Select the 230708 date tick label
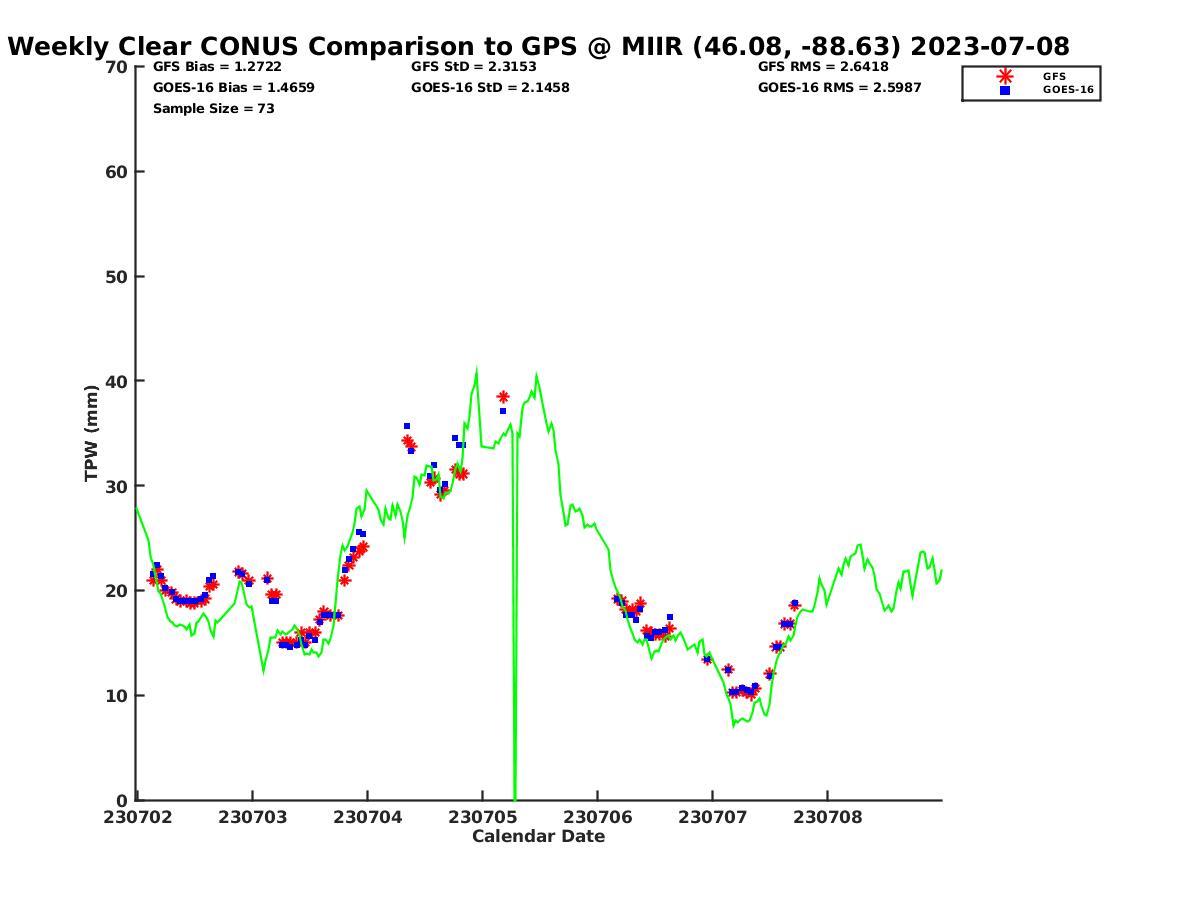1200x900 pixels. tap(826, 817)
